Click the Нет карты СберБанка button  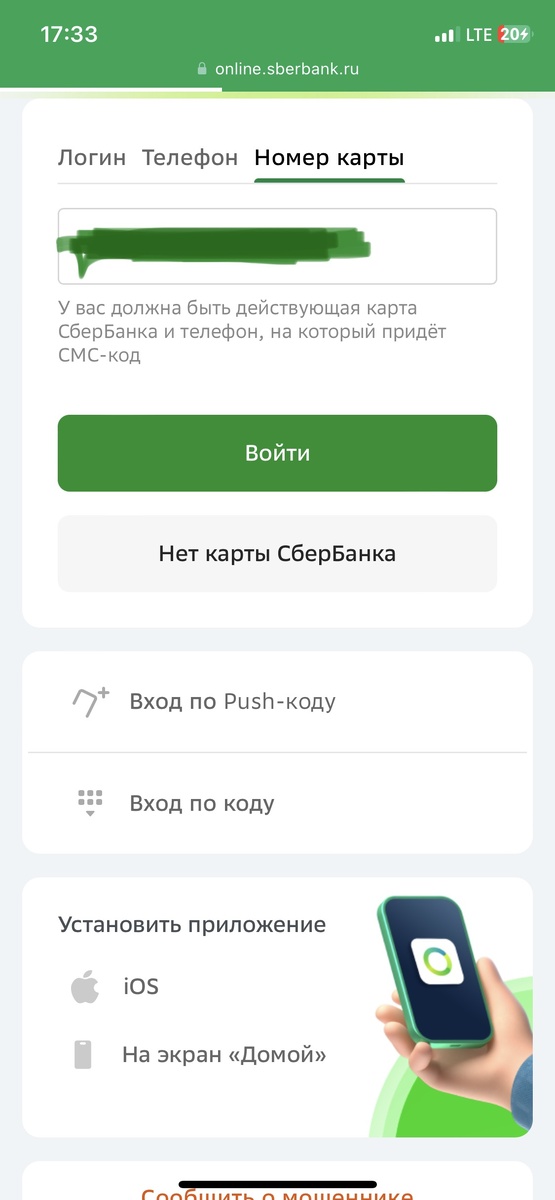[277, 553]
